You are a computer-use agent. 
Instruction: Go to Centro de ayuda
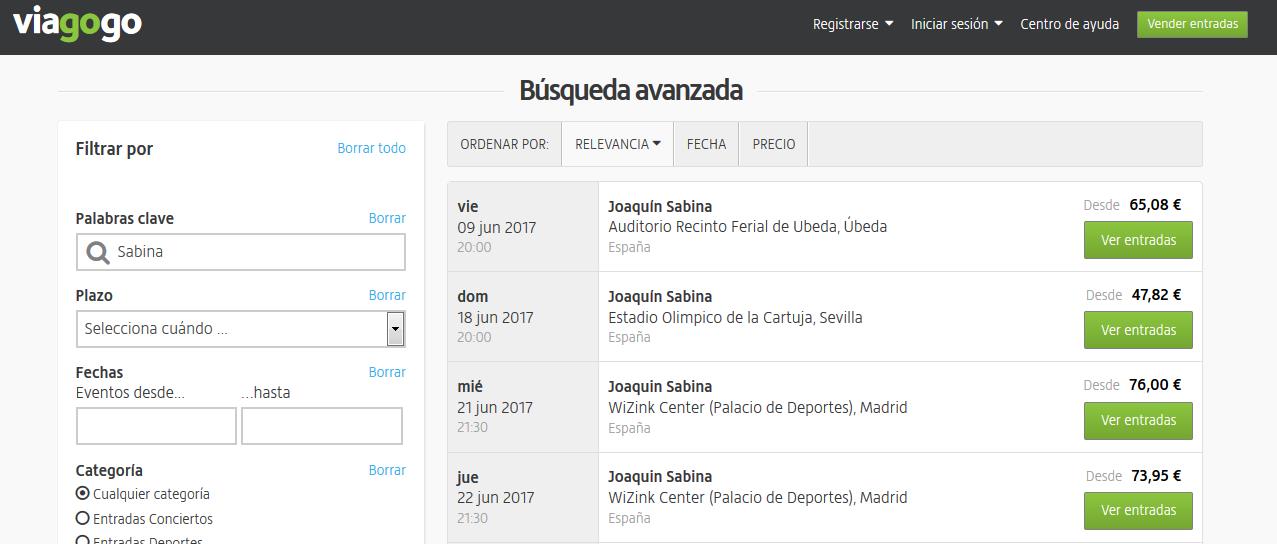1069,24
